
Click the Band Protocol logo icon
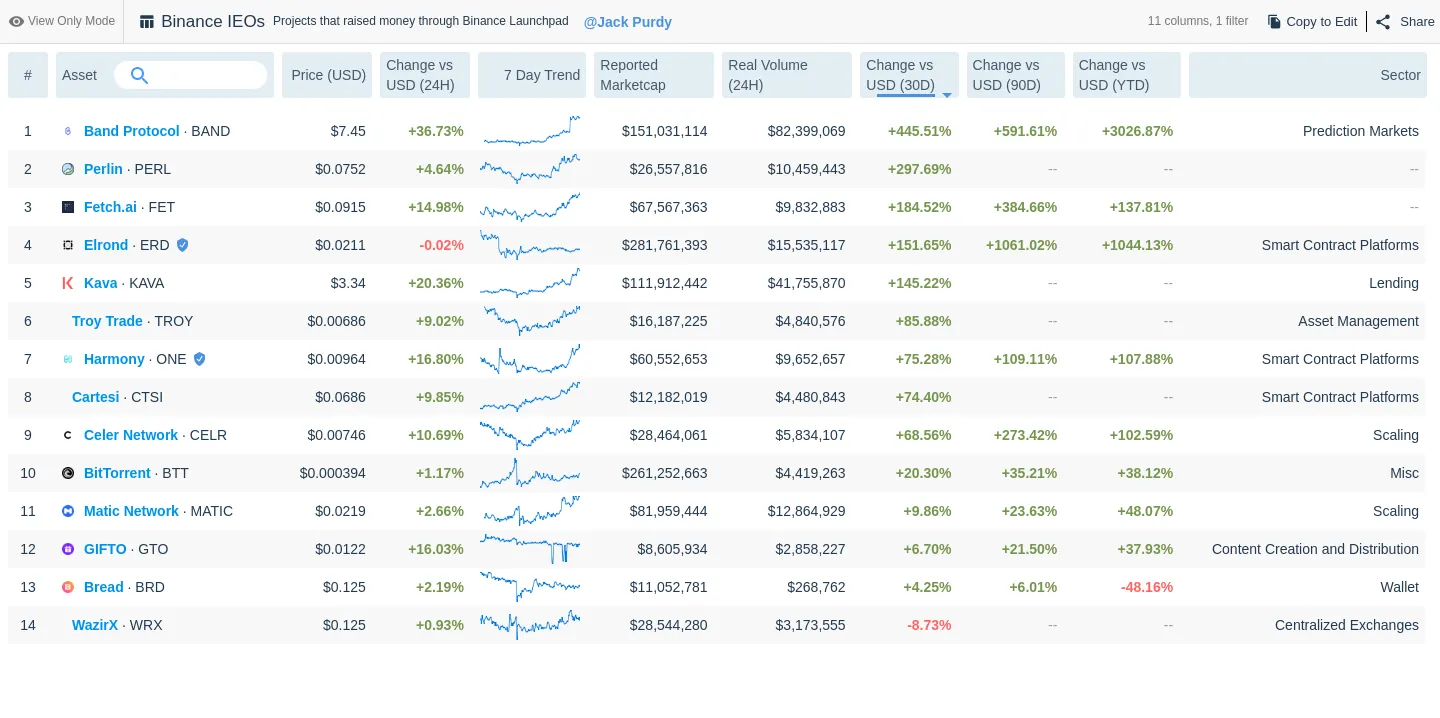pyautogui.click(x=67, y=131)
